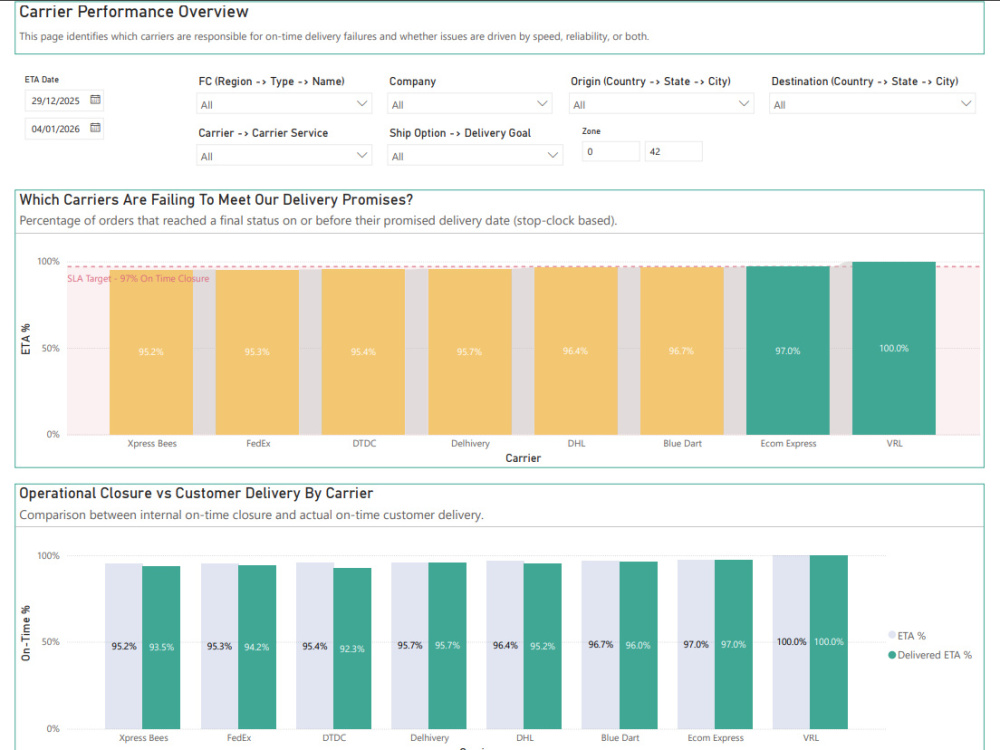The width and height of the screenshot is (1000, 750).
Task: Select Xpress Bees Delivered ETA bar 93.5%
Action: coord(161,647)
